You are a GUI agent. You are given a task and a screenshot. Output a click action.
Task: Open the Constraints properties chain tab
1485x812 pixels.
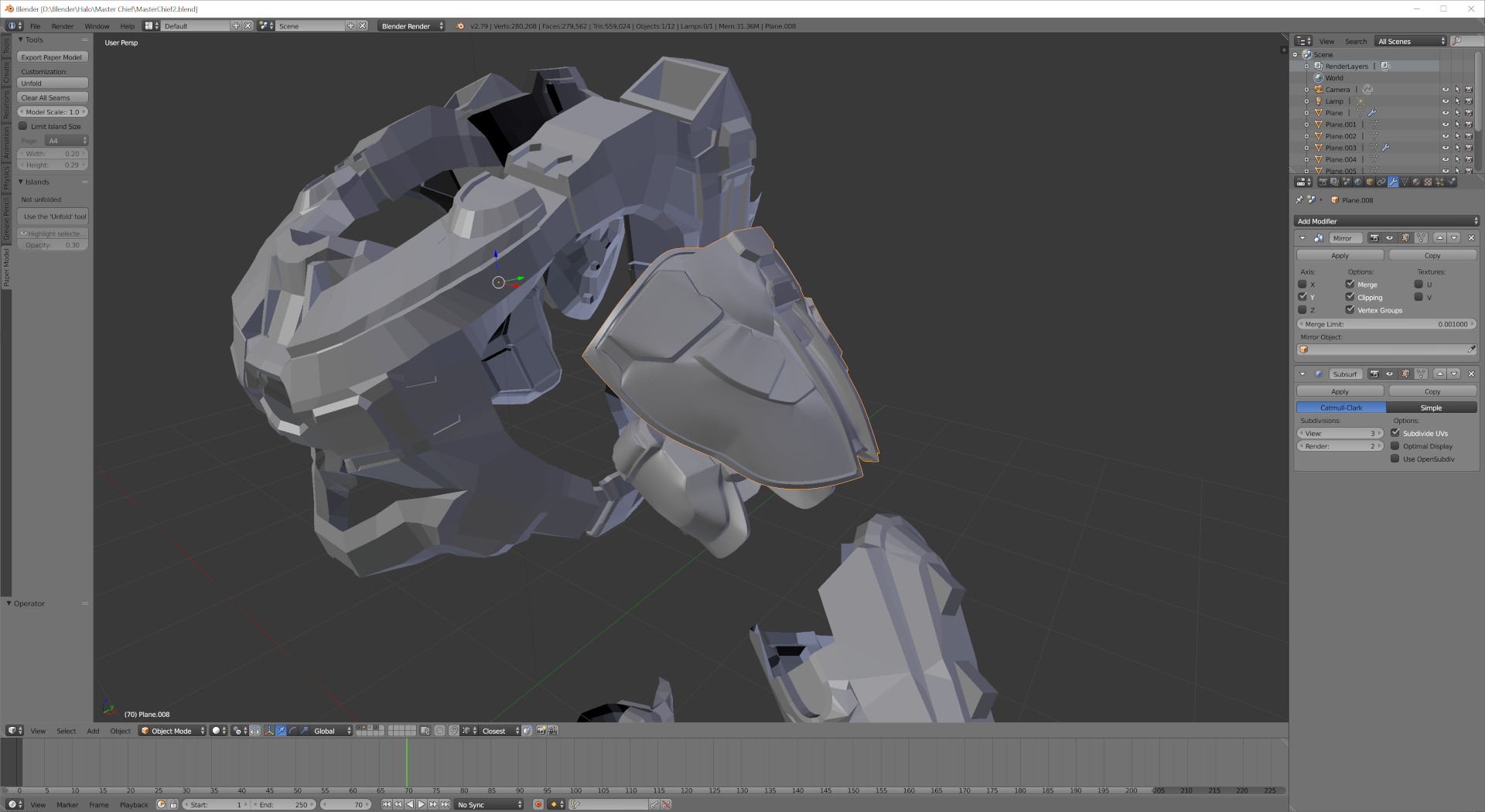click(1381, 183)
